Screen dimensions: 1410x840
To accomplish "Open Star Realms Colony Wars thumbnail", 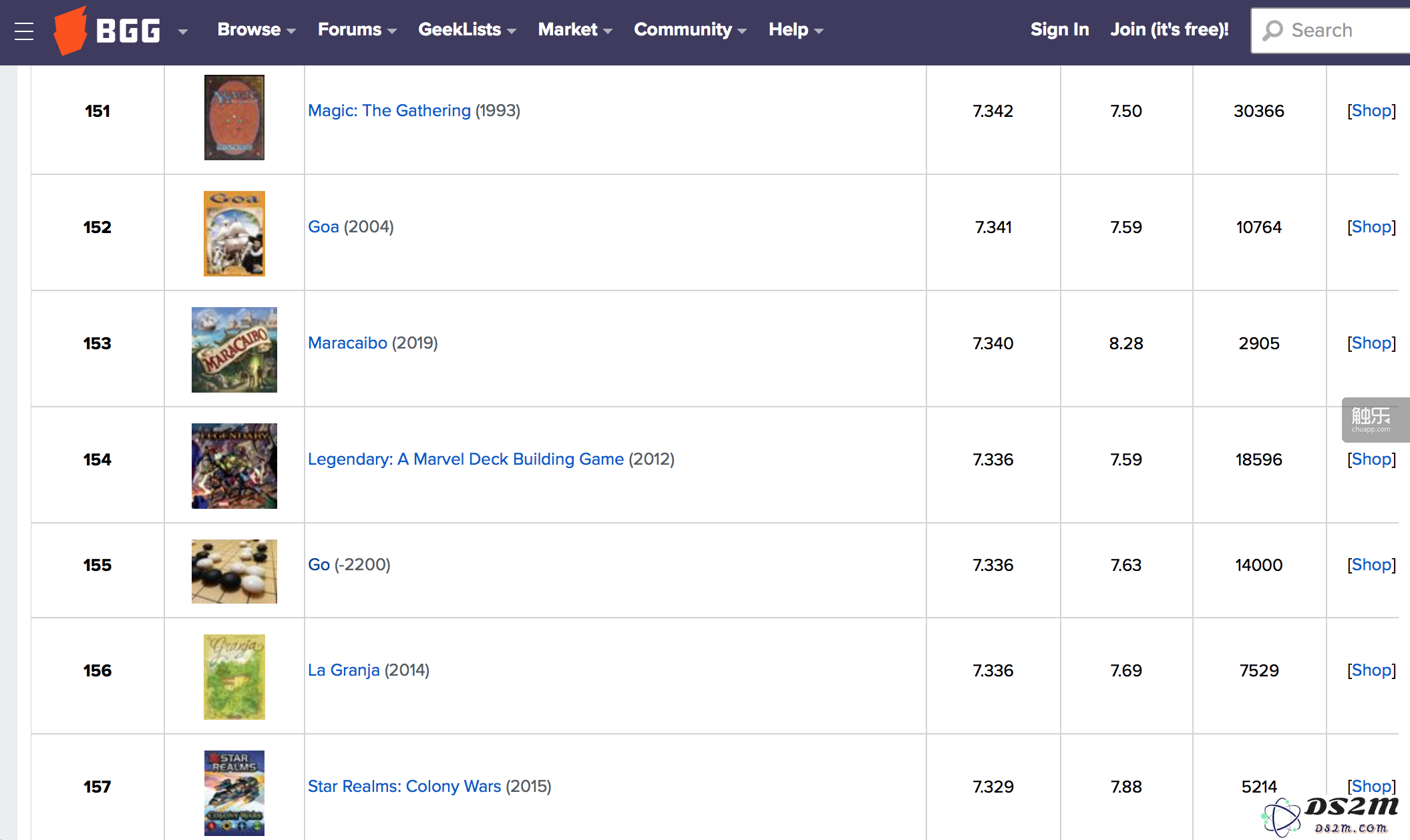I will point(234,793).
